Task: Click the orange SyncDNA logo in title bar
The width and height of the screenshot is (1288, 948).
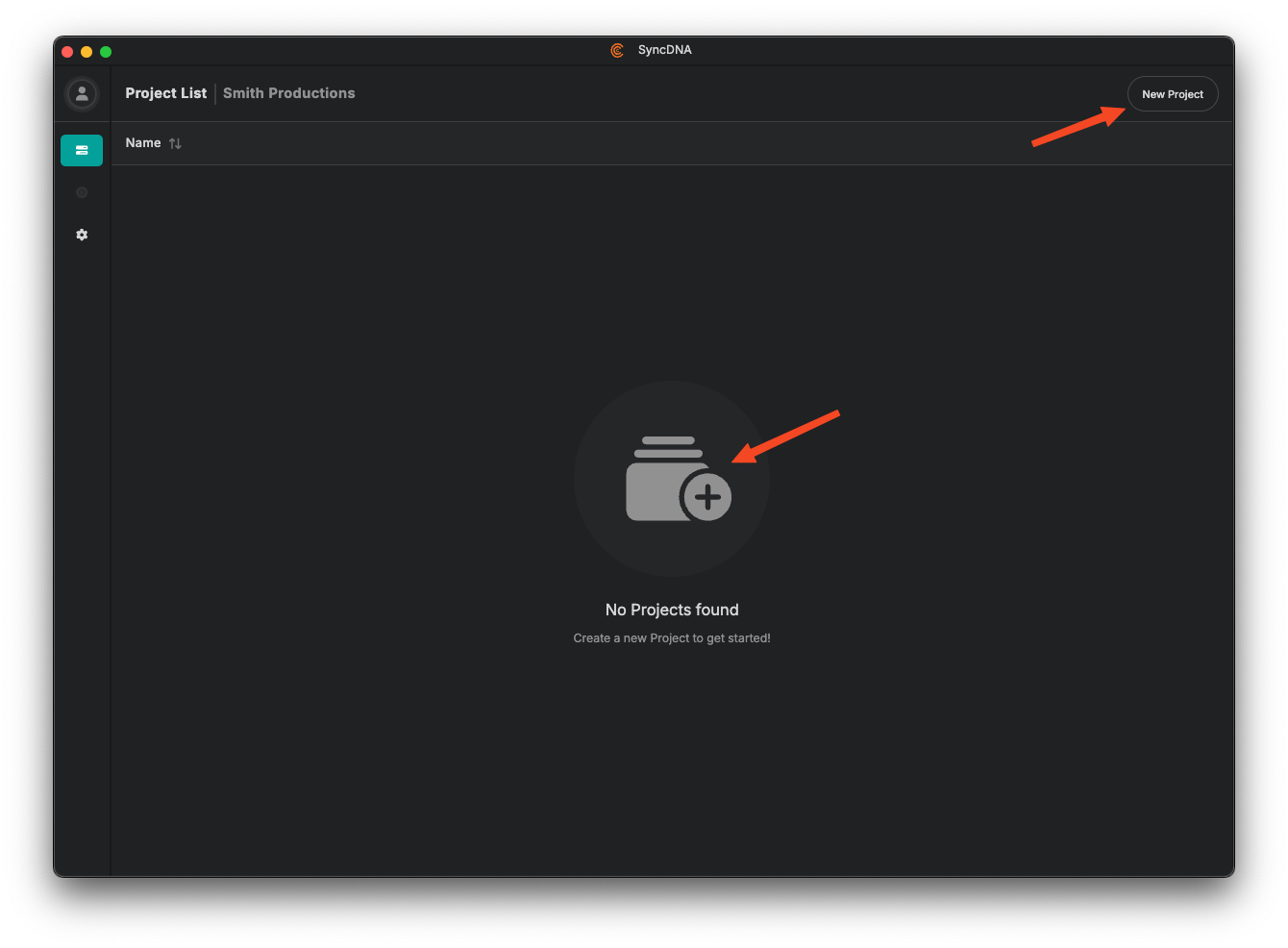Action: (617, 50)
